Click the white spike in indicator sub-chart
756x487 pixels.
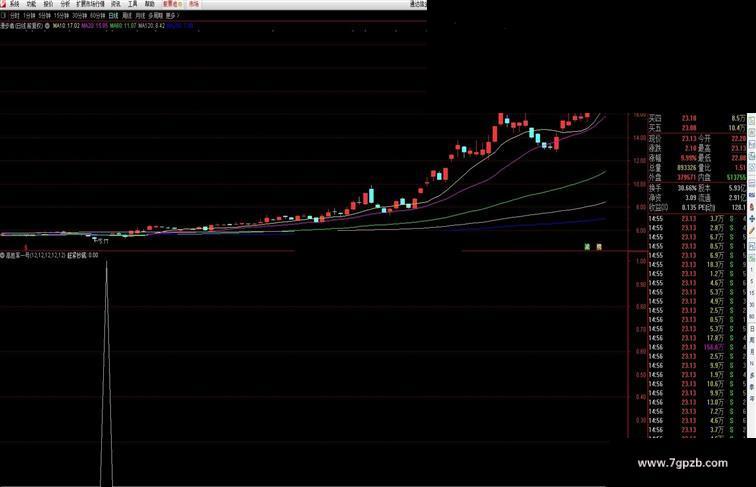click(x=107, y=376)
